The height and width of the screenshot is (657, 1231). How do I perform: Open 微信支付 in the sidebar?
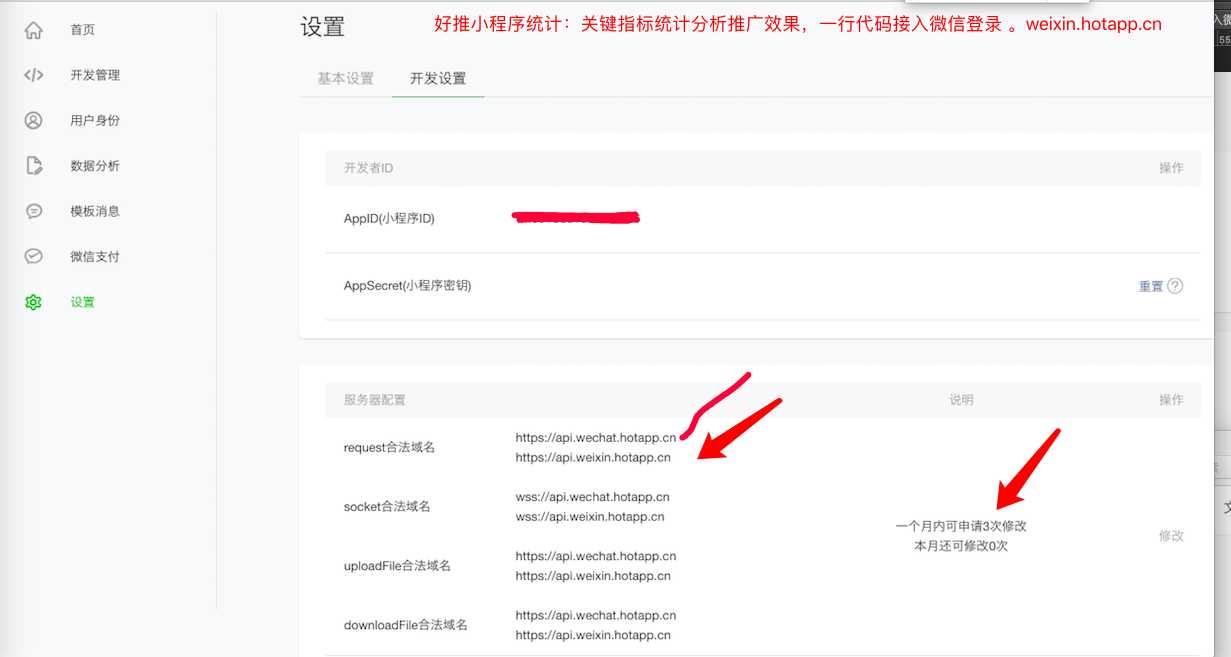tap(95, 256)
